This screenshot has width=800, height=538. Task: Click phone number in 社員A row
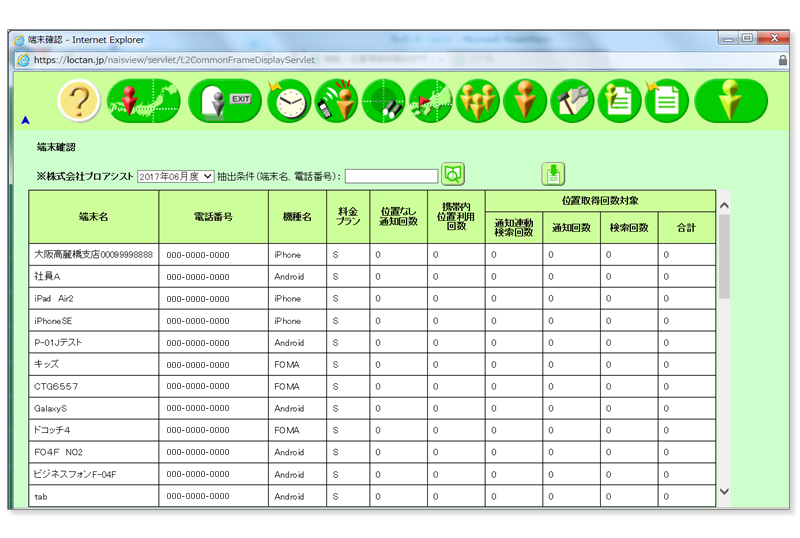198,277
